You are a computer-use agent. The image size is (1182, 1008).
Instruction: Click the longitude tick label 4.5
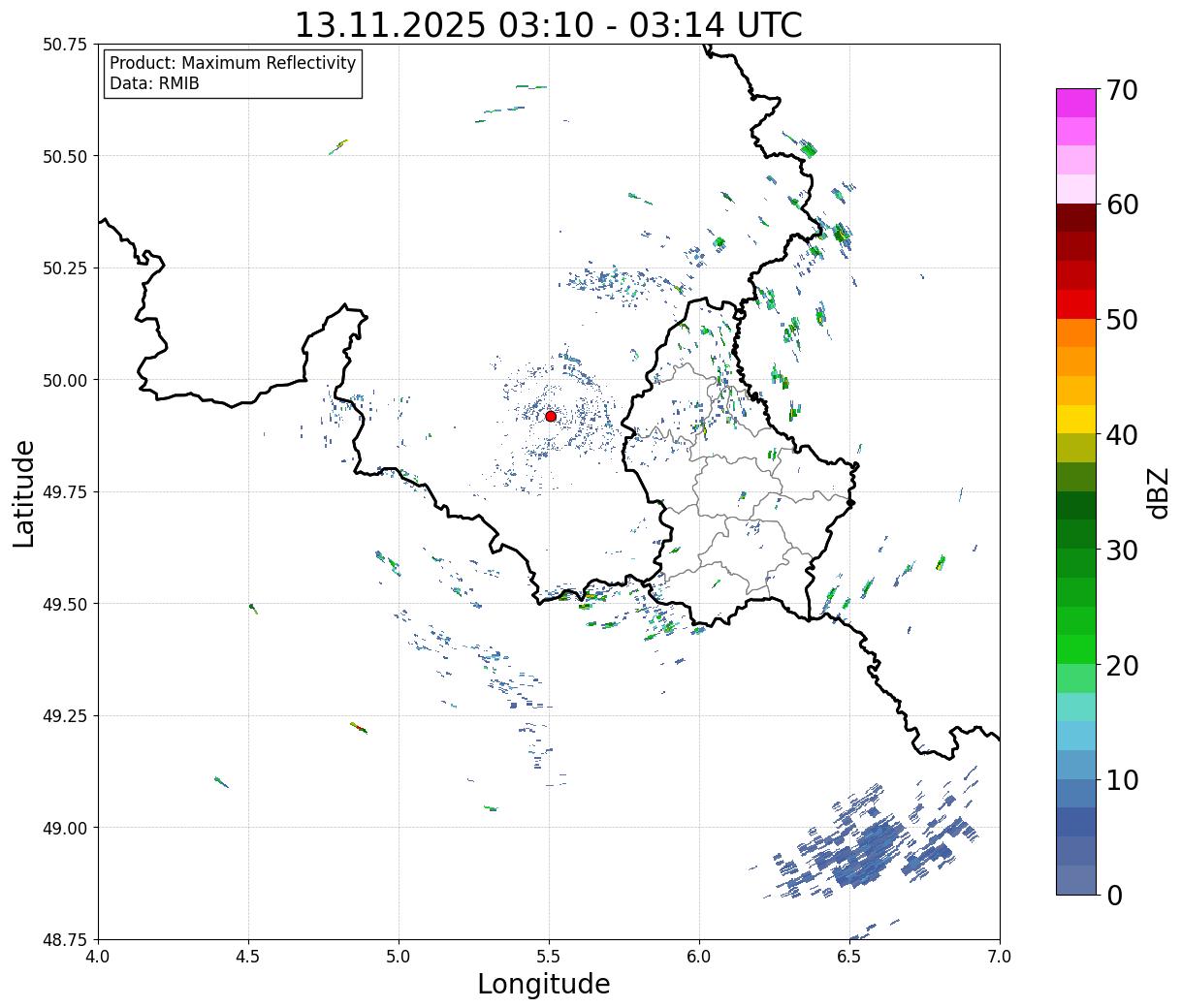pyautogui.click(x=248, y=956)
